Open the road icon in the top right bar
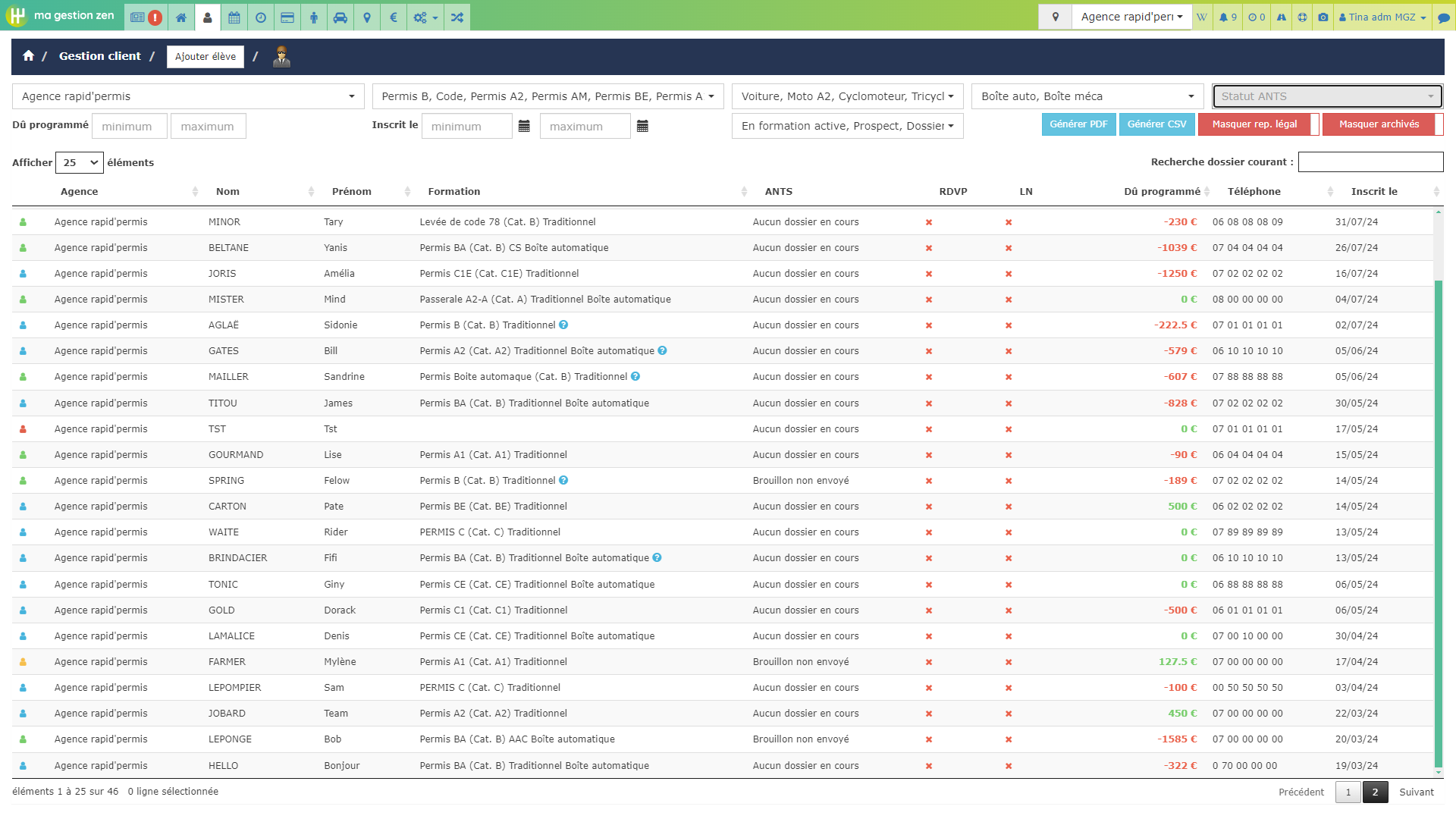 1282,17
